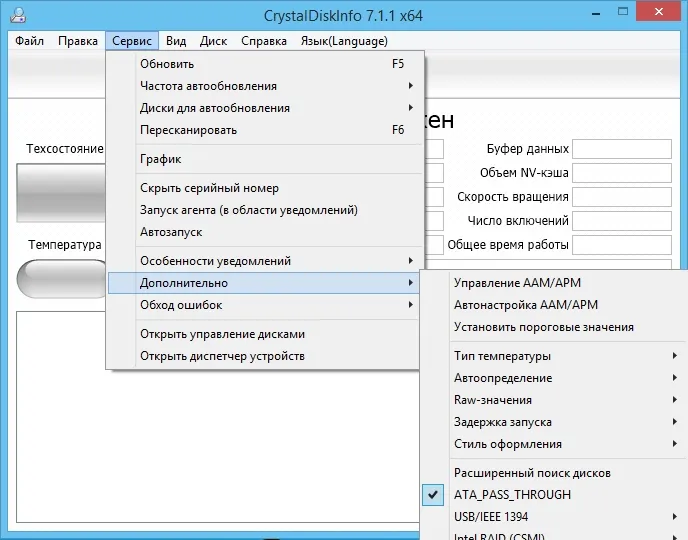Click the Техсостояние status button
The height and width of the screenshot is (540, 688).
[x=61, y=193]
